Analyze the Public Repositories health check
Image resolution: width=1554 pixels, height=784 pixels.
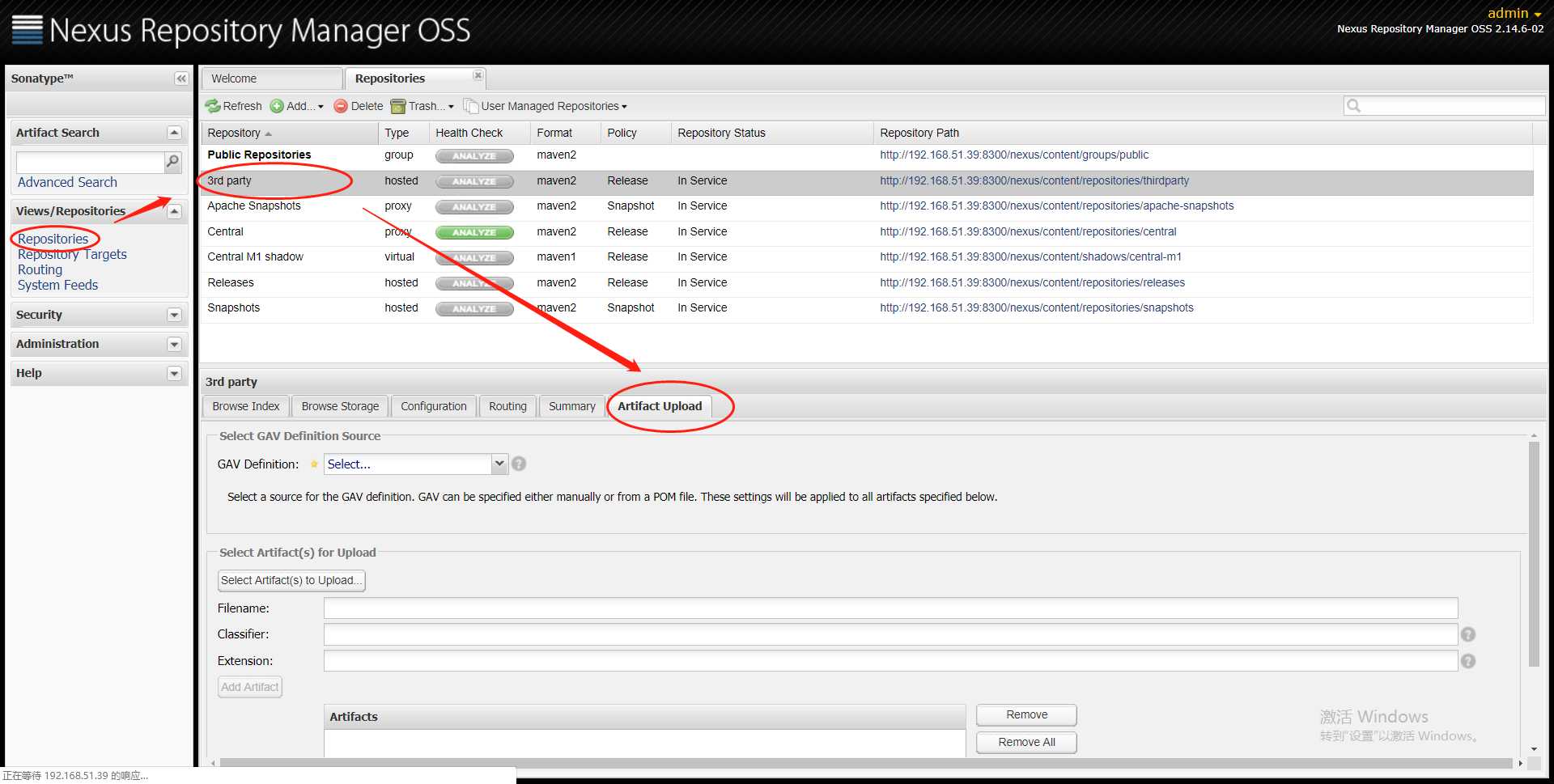coord(474,156)
